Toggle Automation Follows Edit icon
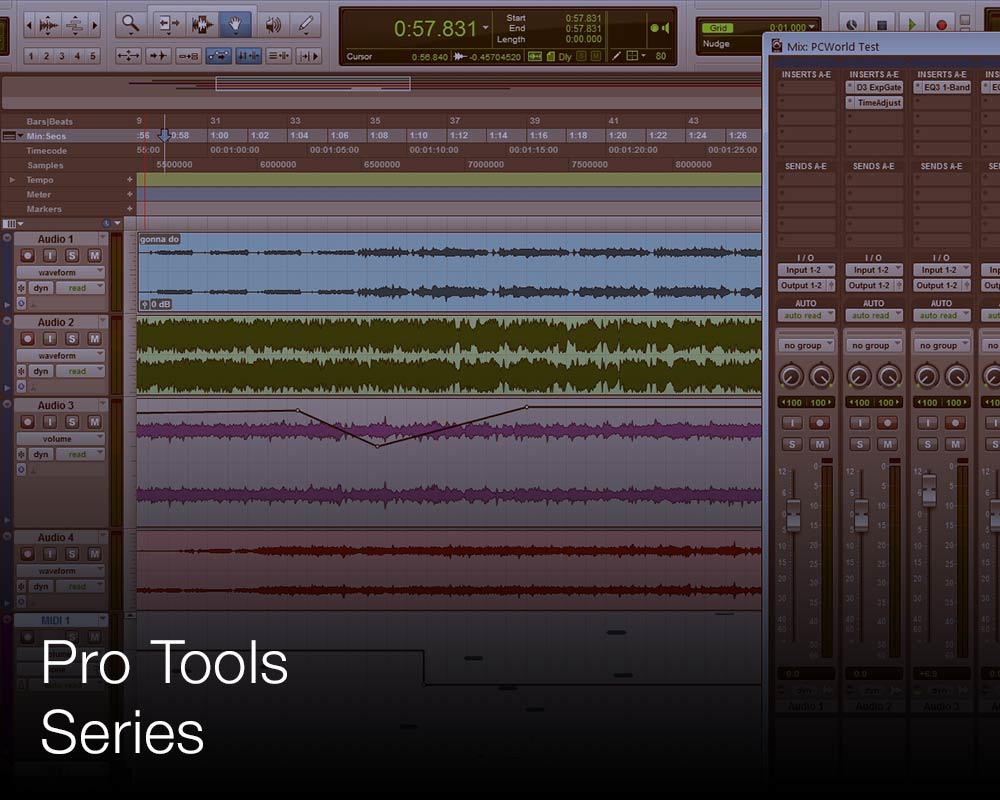 click(218, 56)
